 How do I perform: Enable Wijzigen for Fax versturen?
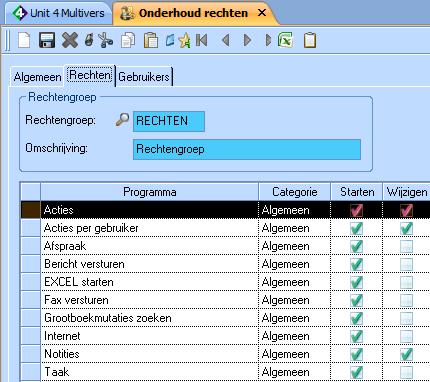pyautogui.click(x=406, y=300)
